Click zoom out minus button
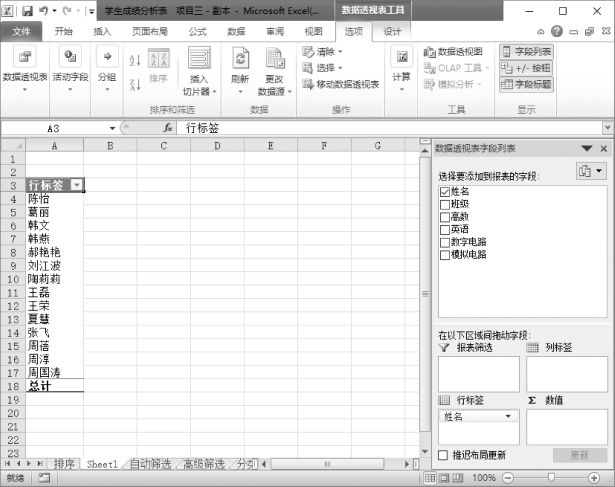 point(508,478)
